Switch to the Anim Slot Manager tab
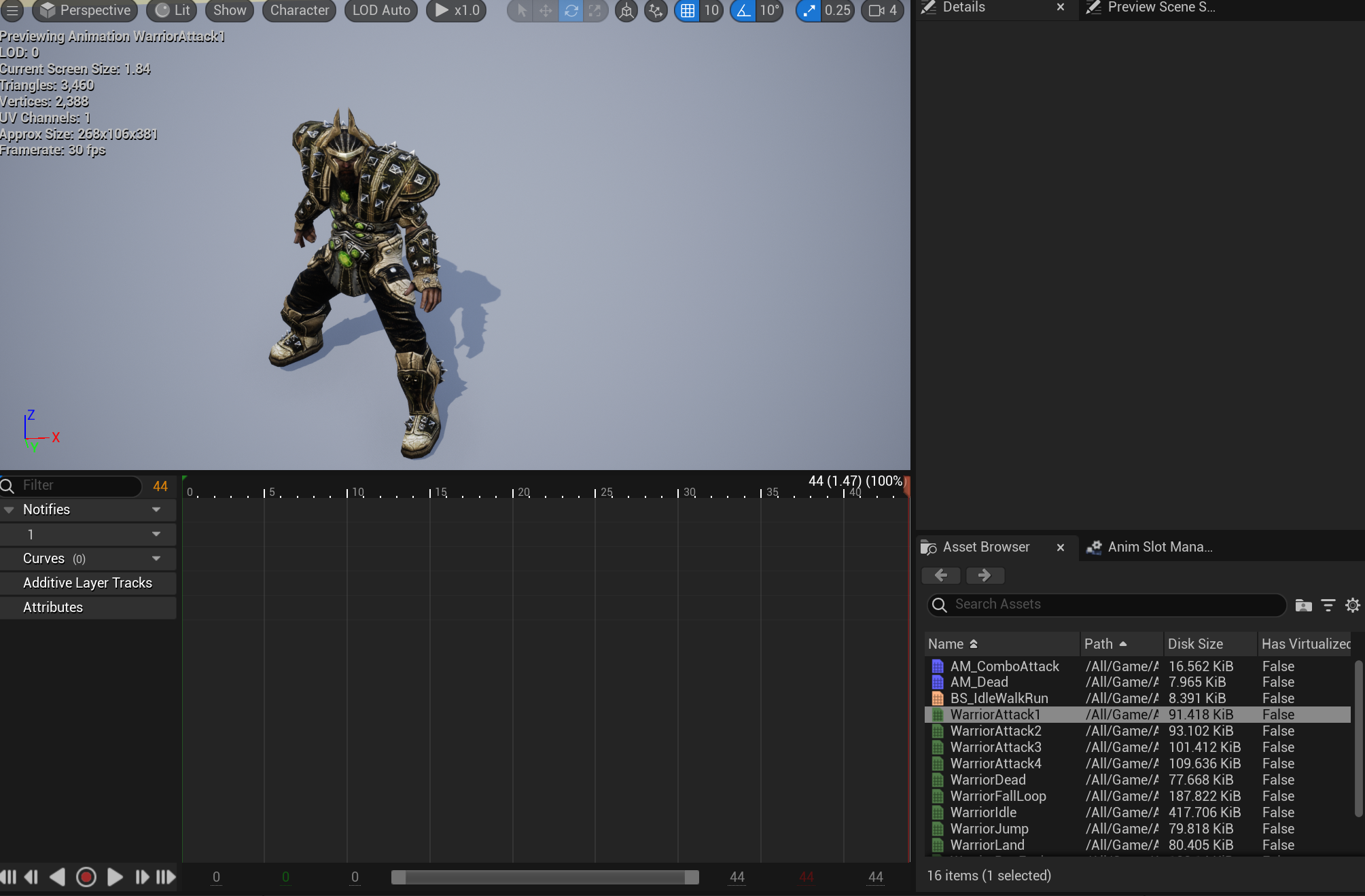 pos(1159,548)
